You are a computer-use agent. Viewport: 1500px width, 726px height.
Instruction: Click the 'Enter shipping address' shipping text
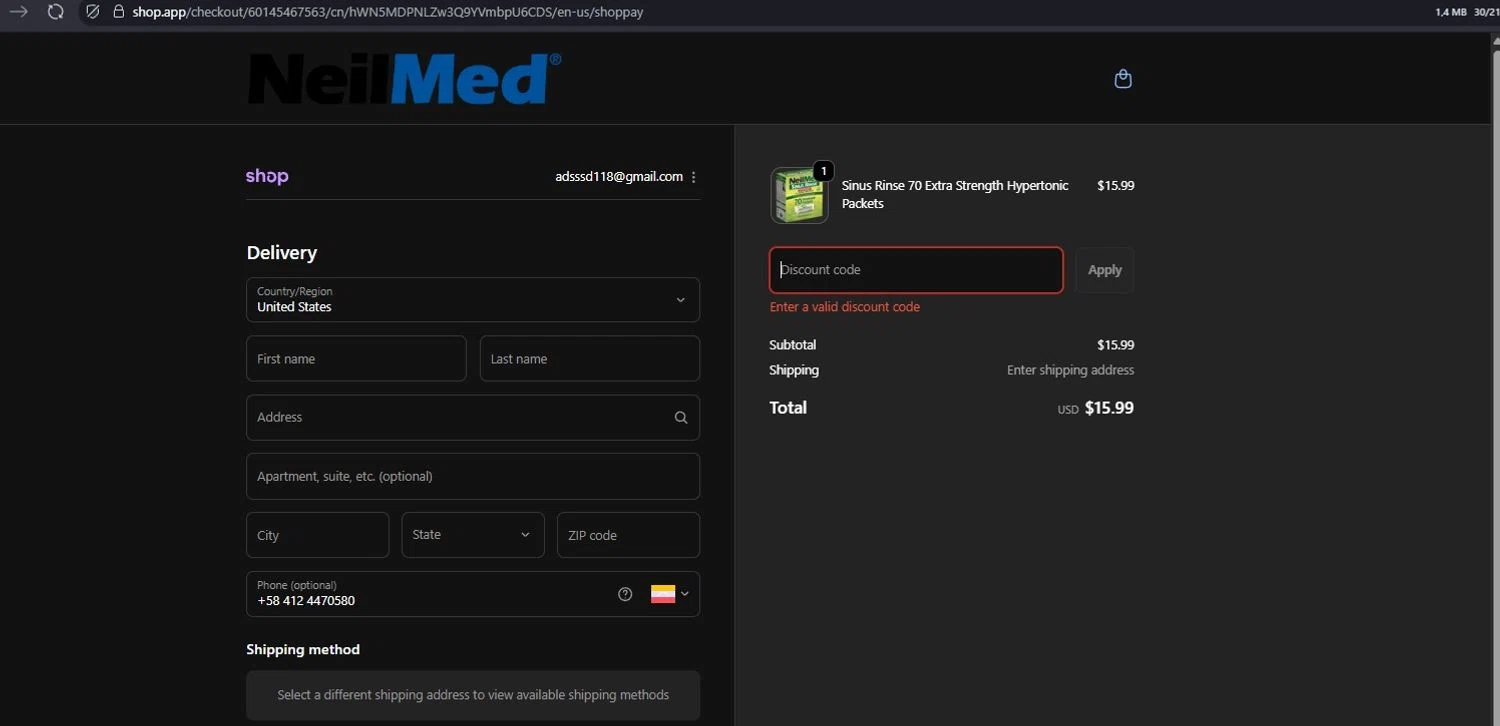[1070, 370]
